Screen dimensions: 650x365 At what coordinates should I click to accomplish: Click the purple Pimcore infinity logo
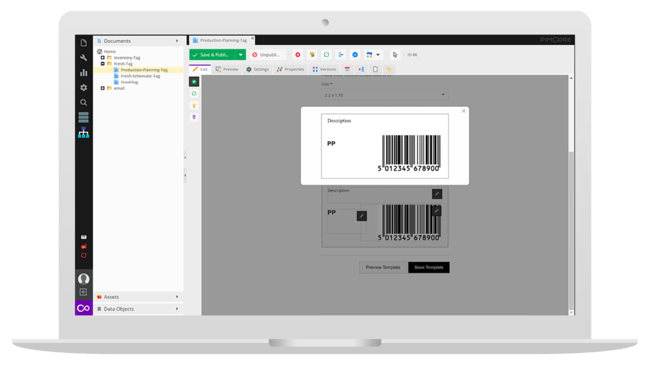83,308
